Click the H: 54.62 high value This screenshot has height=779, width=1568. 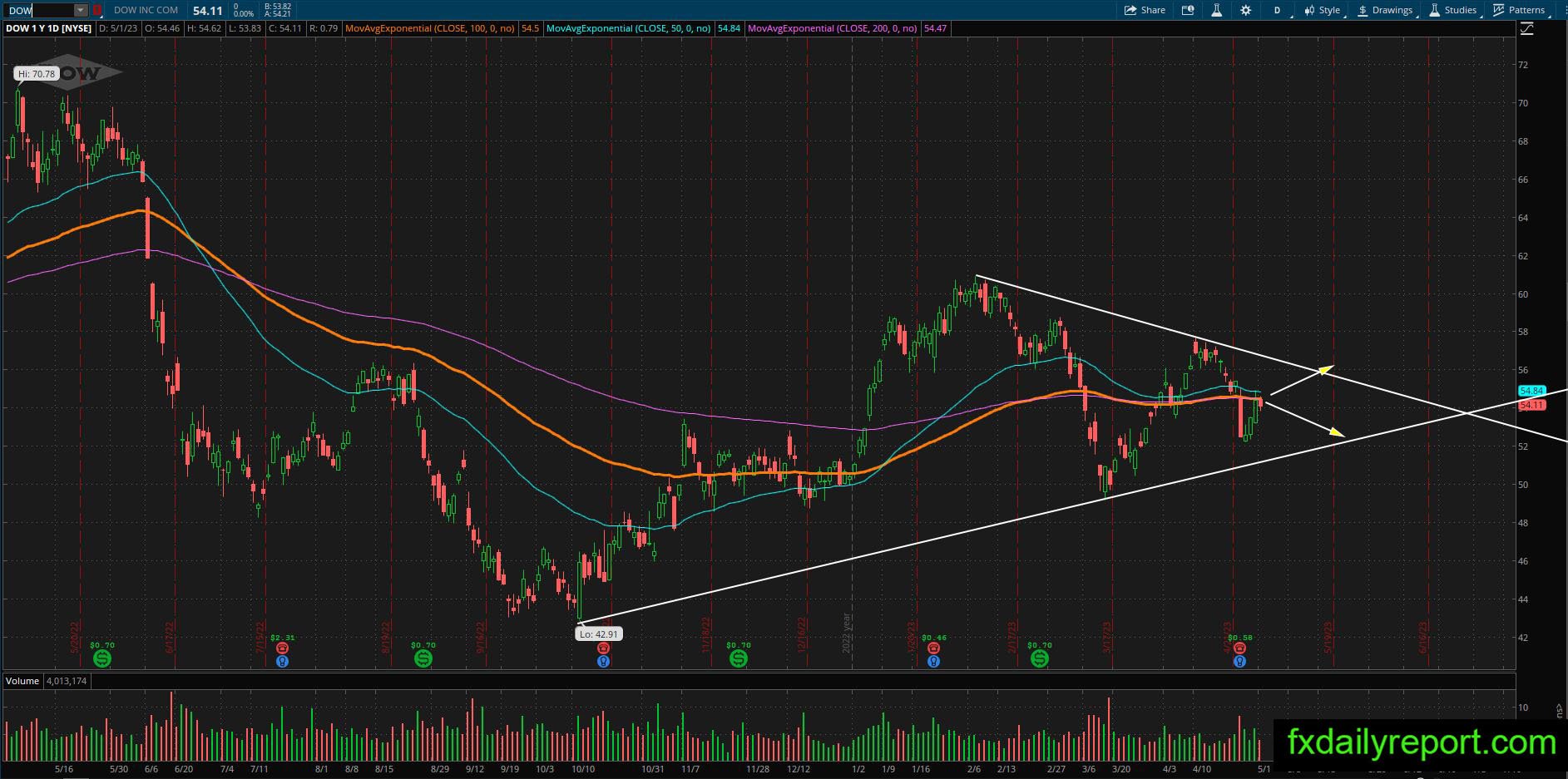click(204, 28)
